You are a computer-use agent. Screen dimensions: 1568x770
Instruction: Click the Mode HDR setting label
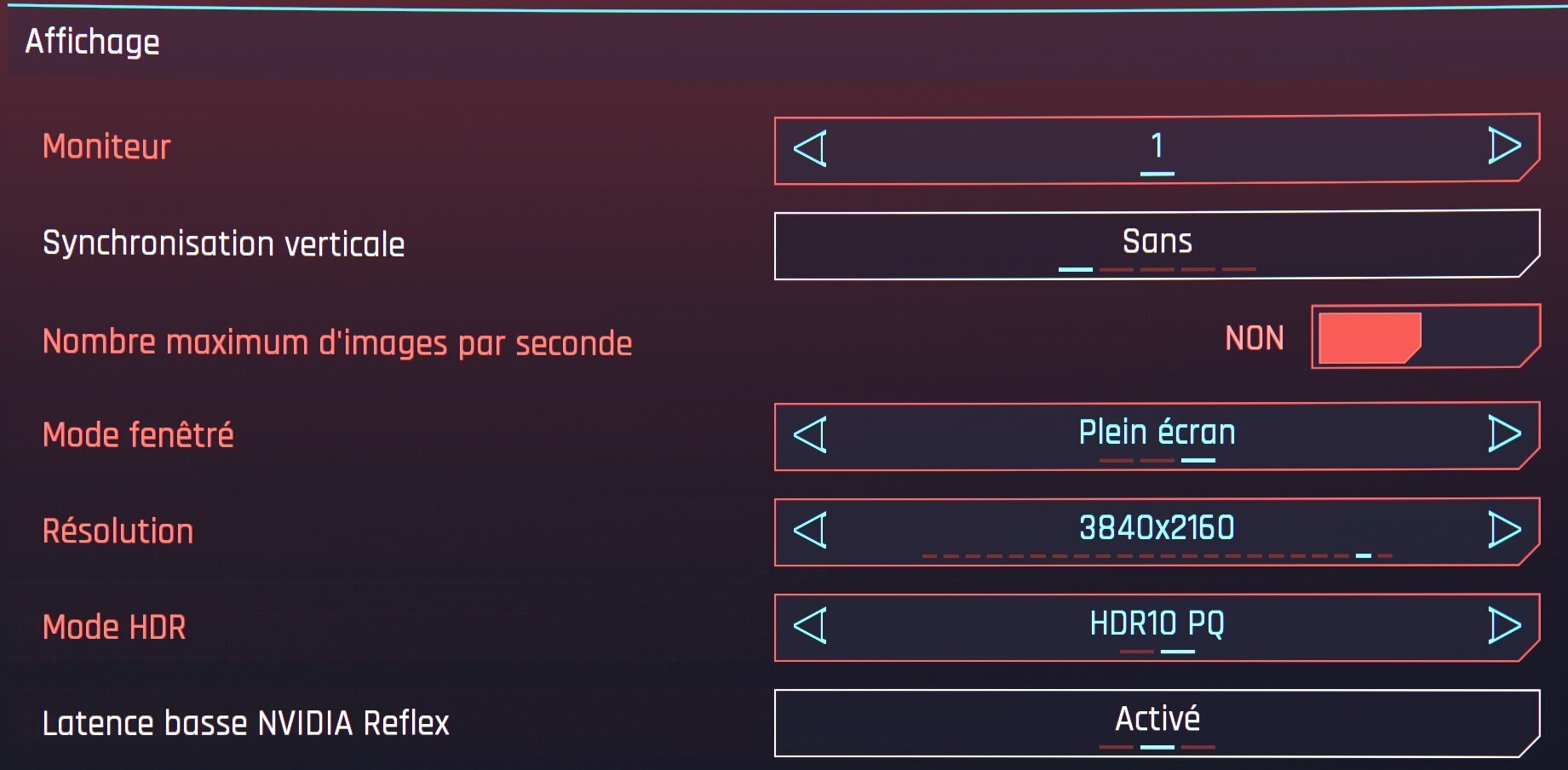tap(114, 627)
